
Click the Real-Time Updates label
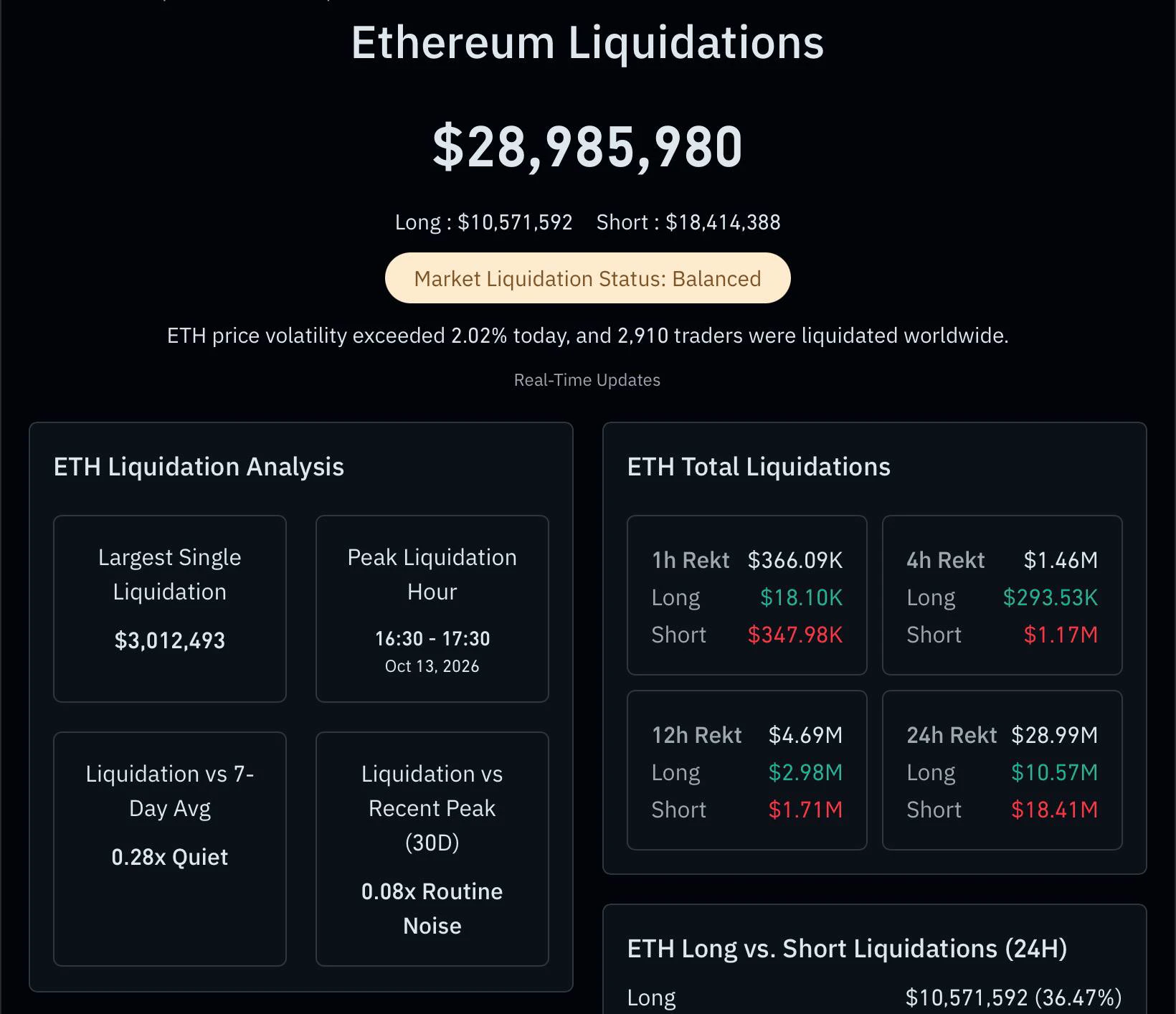pos(587,380)
